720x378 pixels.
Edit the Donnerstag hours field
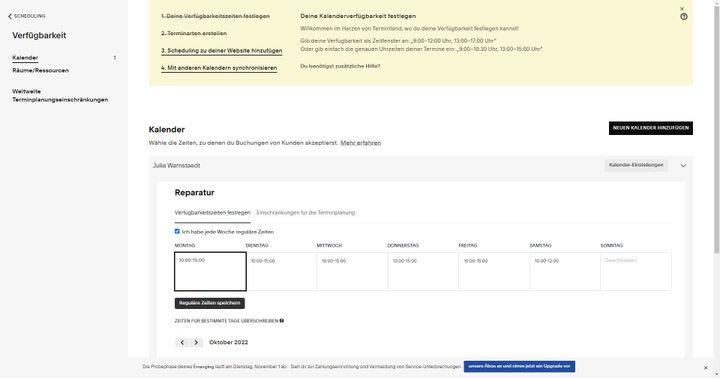423,271
